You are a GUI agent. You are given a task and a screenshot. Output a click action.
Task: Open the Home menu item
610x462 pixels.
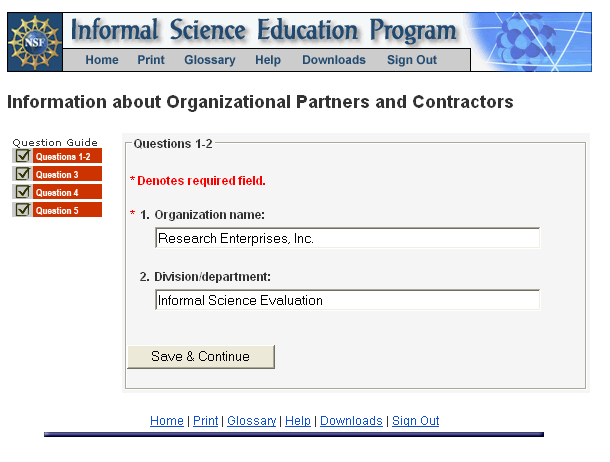(102, 60)
